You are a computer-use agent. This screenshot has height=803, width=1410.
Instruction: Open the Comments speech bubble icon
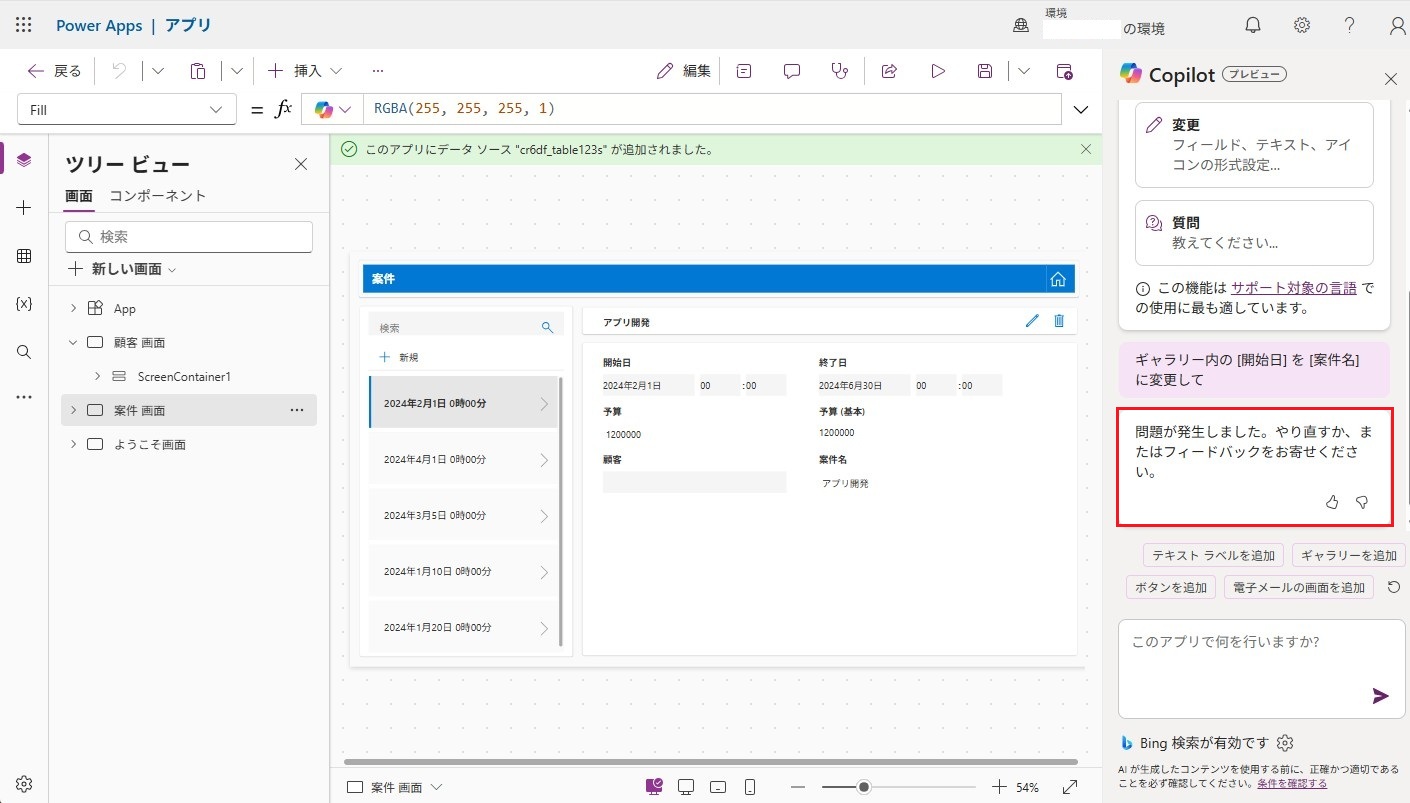pos(792,71)
